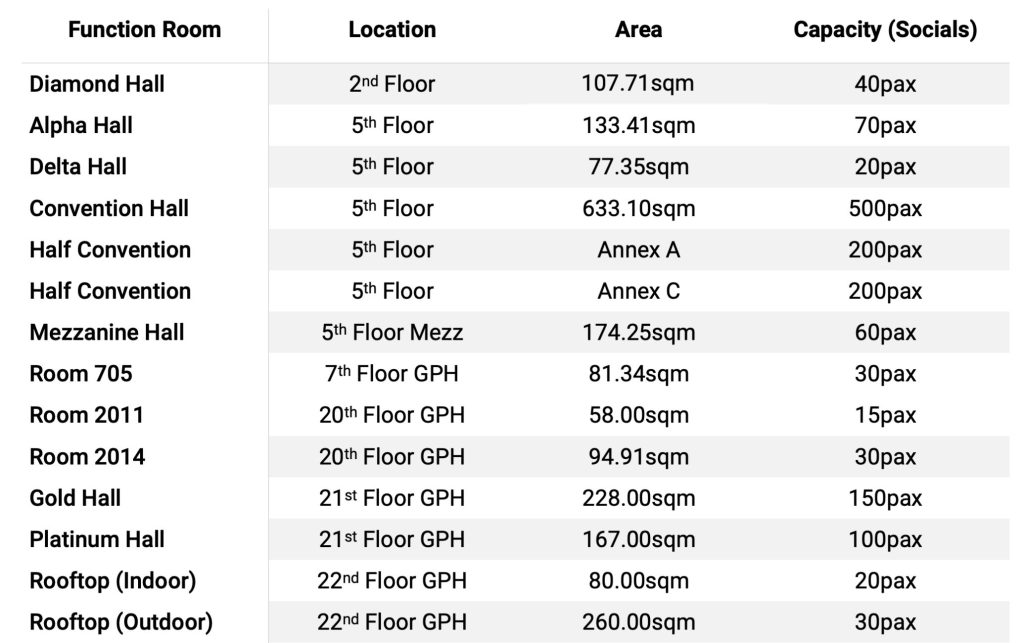Click the Annex C area cell
The image size is (1024, 643).
638,291
